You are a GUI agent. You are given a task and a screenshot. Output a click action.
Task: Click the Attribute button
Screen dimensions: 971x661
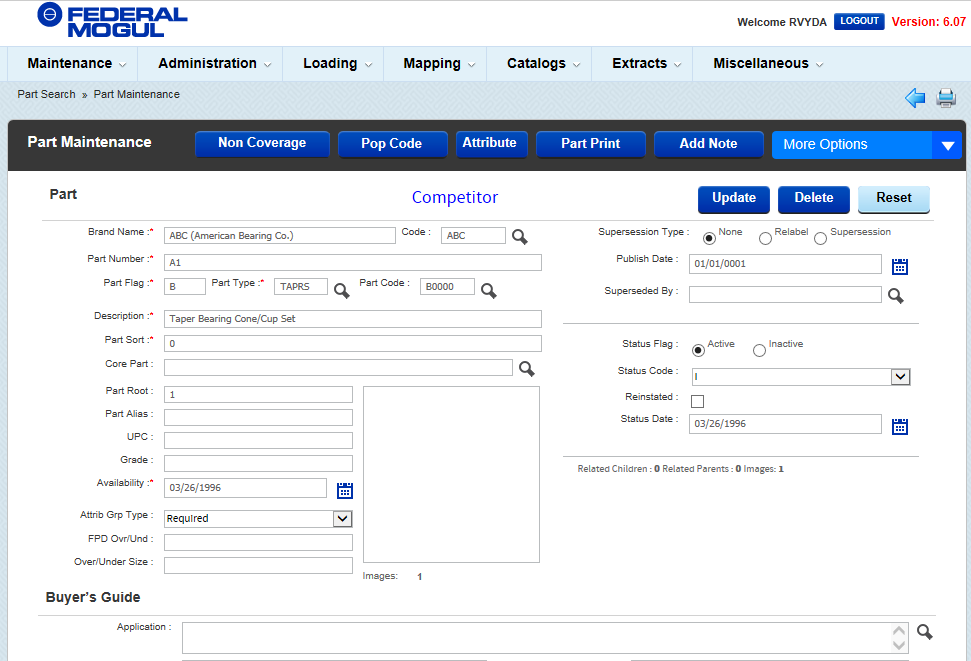click(x=490, y=144)
